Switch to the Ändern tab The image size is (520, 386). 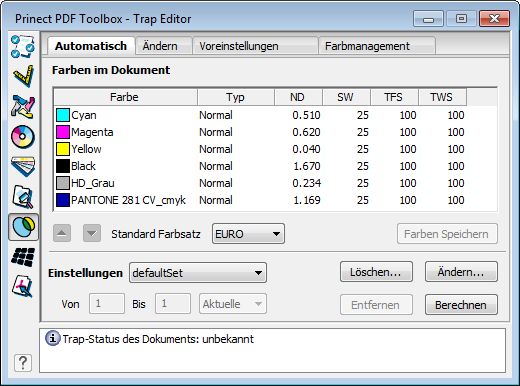164,46
